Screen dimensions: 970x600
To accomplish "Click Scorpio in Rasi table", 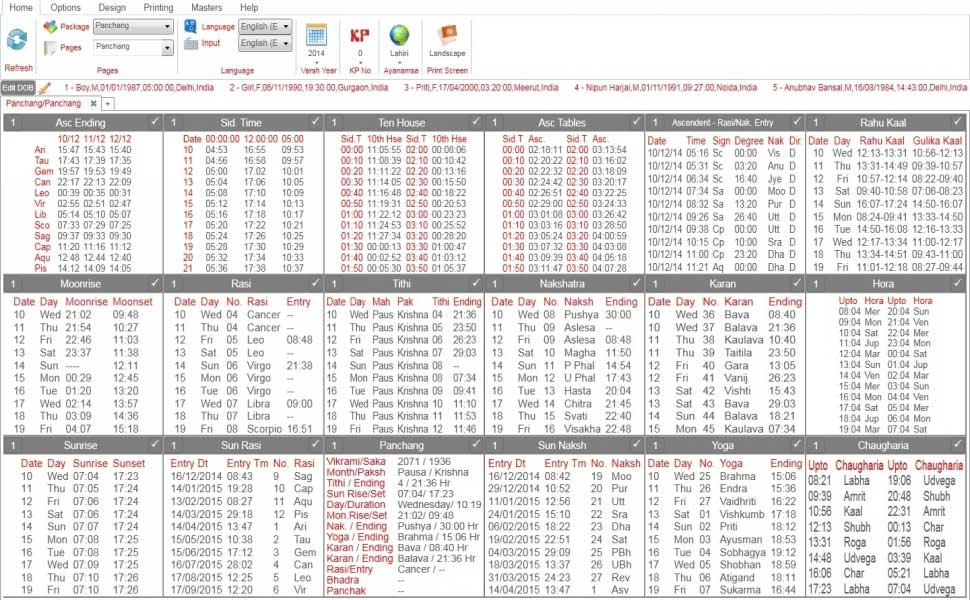I will [x=266, y=429].
